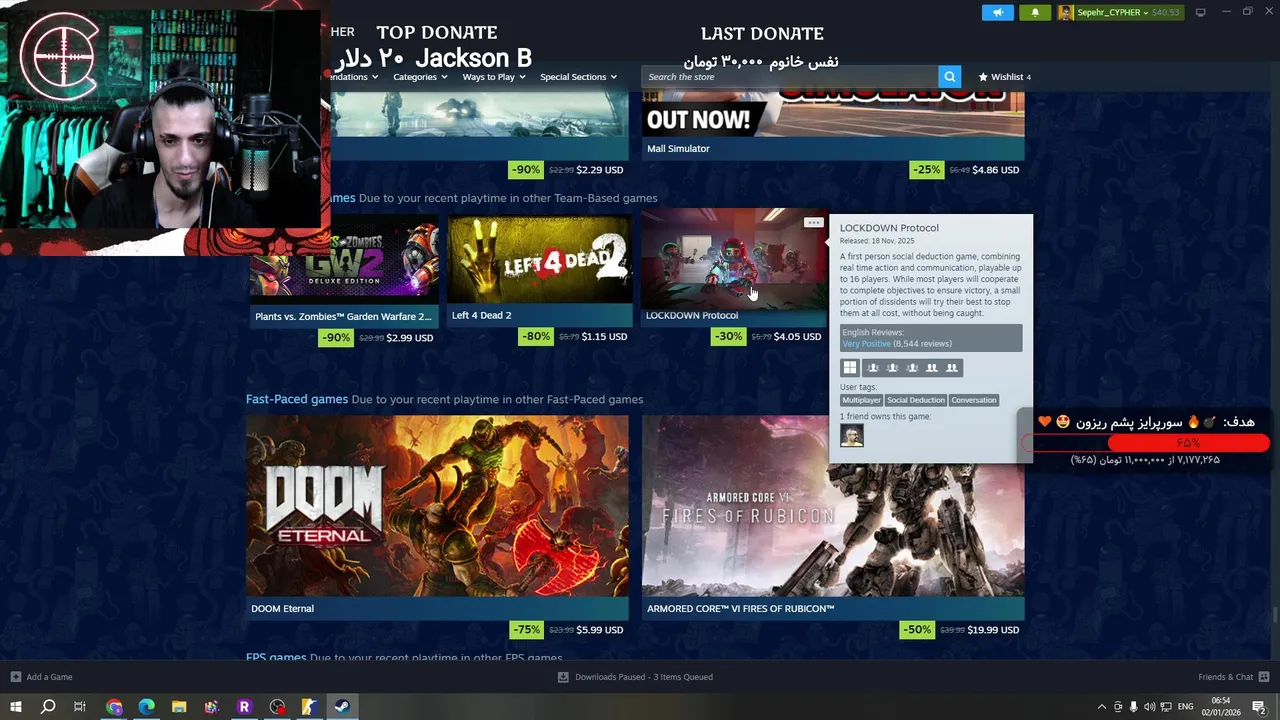Open the Mall Simulator banner
Viewport: 1280px width, 720px height.
coord(833,125)
